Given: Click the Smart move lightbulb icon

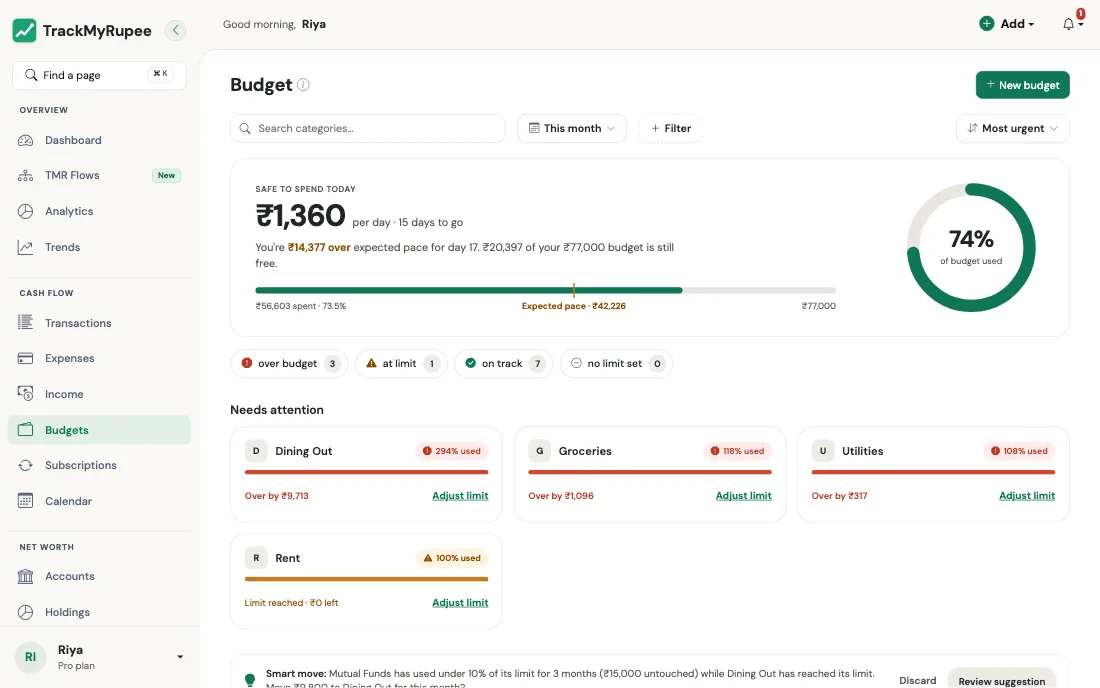Looking at the screenshot, I should click(250, 680).
